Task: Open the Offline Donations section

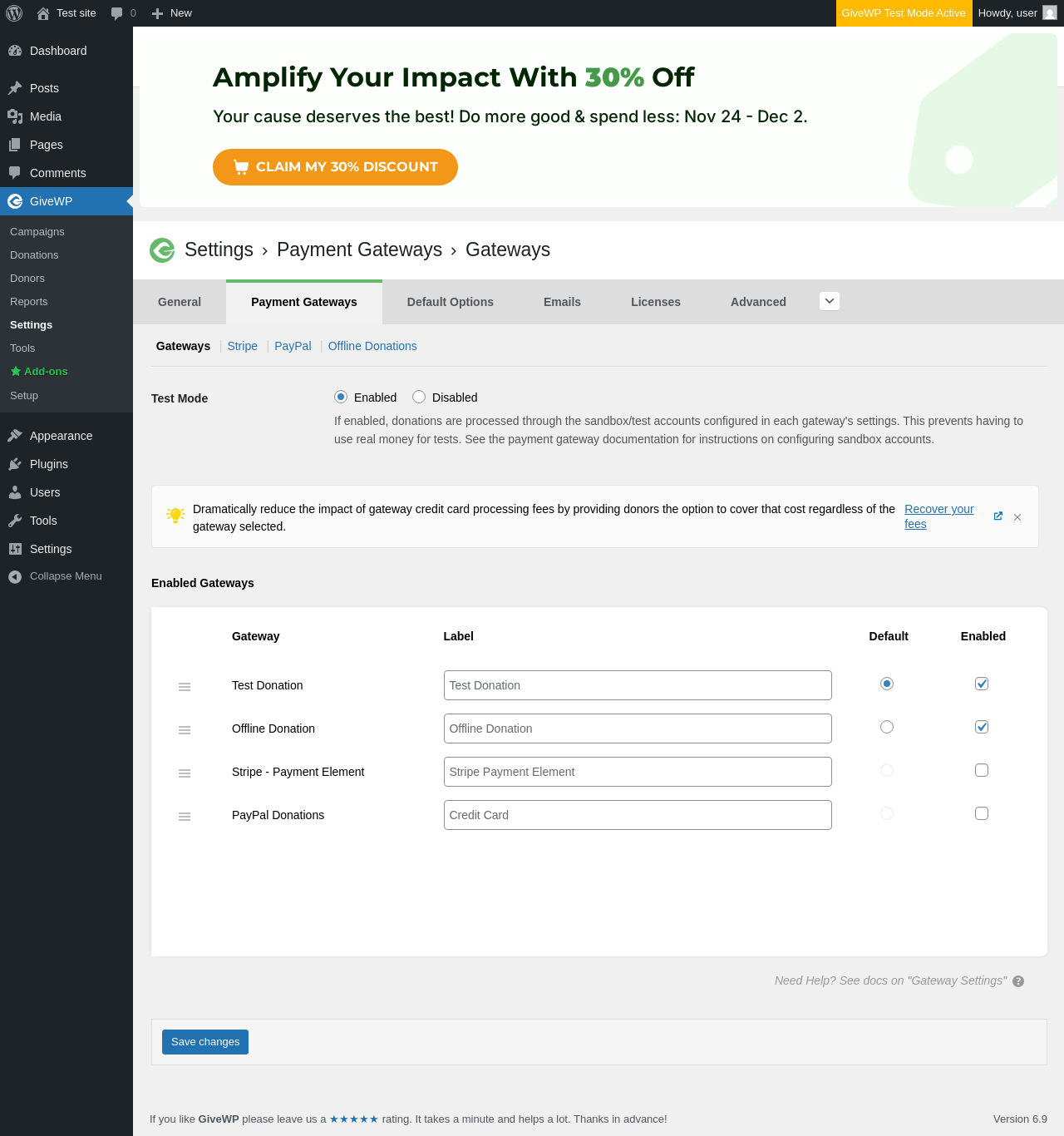Action: click(372, 346)
